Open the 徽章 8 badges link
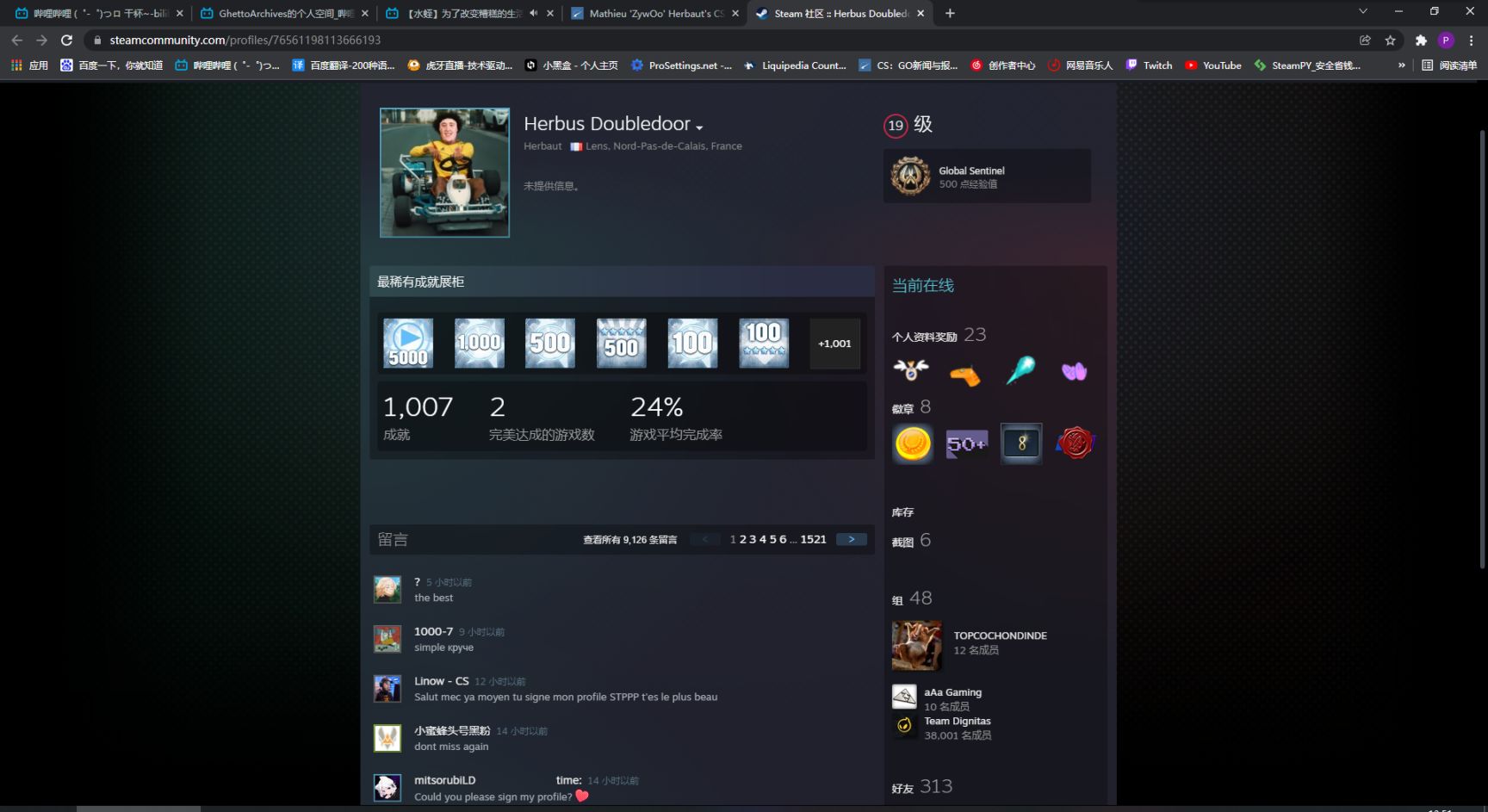Viewport: 1488px width, 812px height. pos(911,407)
